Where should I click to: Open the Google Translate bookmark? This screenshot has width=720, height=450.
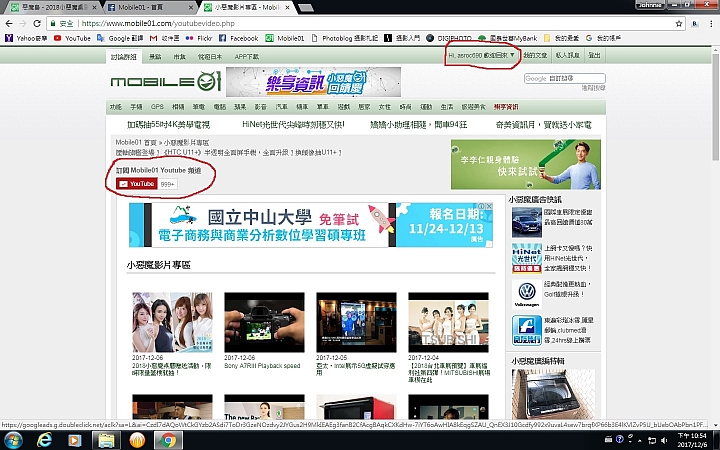pyautogui.click(x=120, y=38)
